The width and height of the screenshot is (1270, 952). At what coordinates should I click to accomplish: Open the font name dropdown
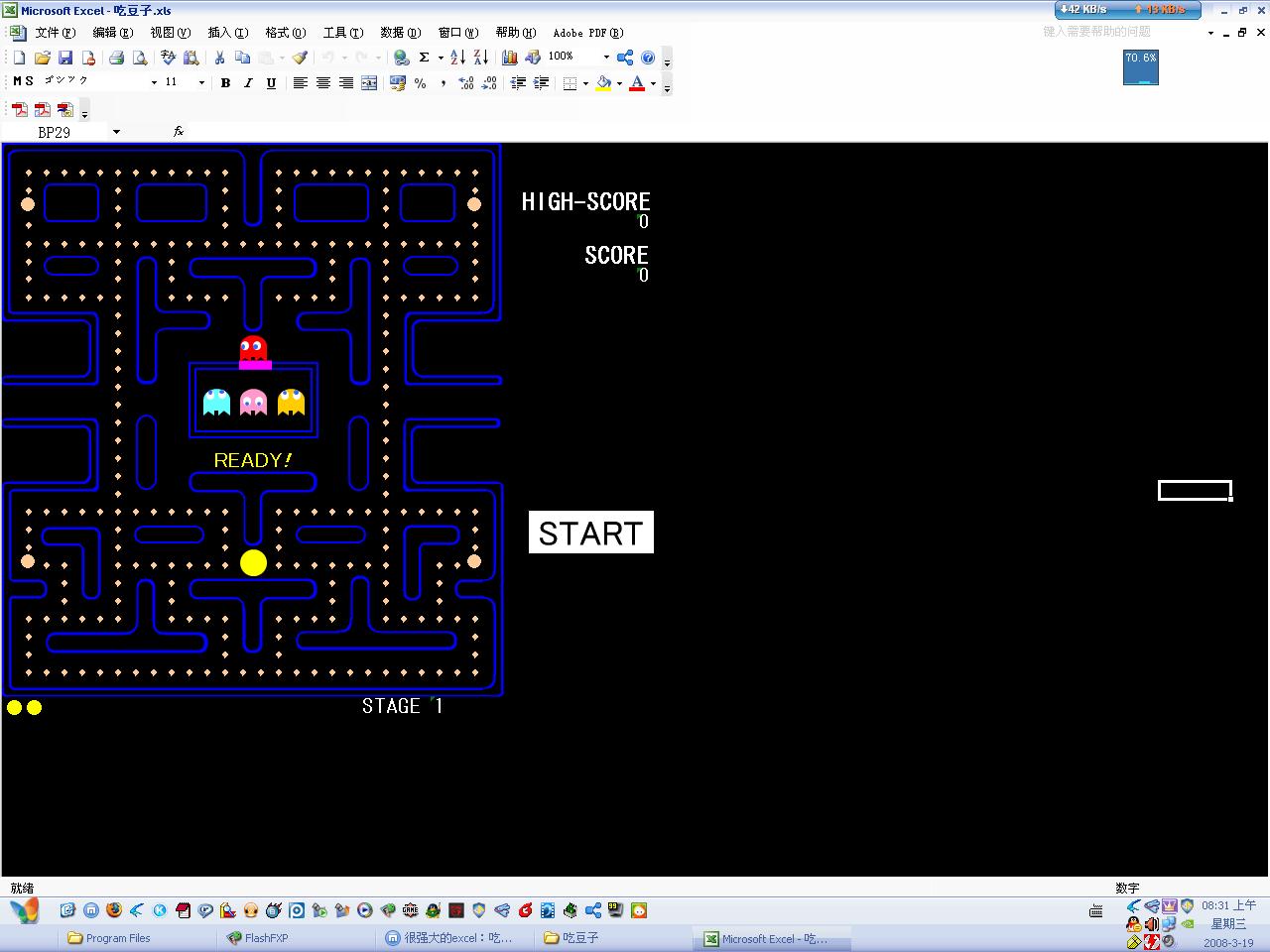coord(154,83)
